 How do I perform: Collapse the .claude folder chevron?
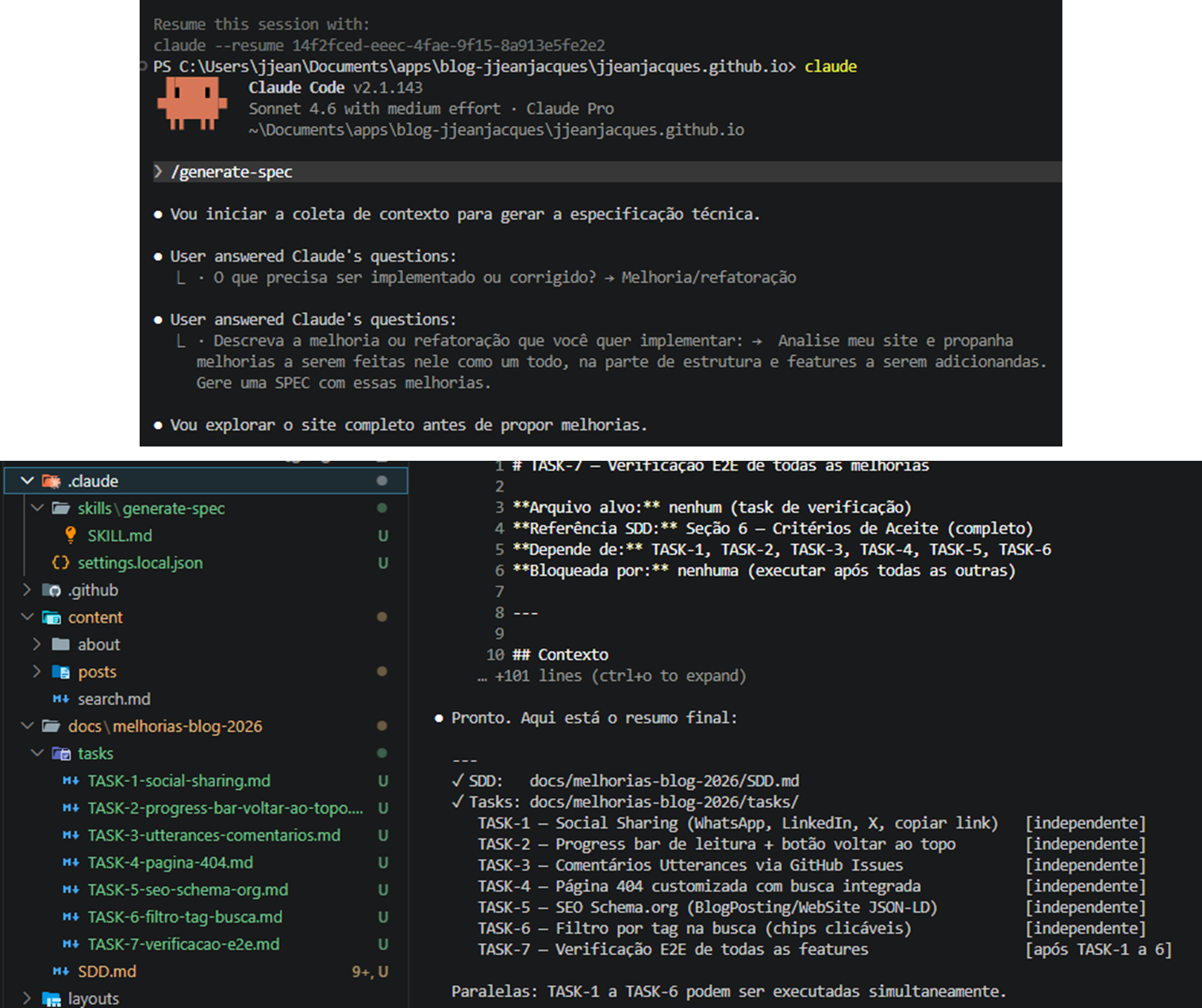point(27,481)
